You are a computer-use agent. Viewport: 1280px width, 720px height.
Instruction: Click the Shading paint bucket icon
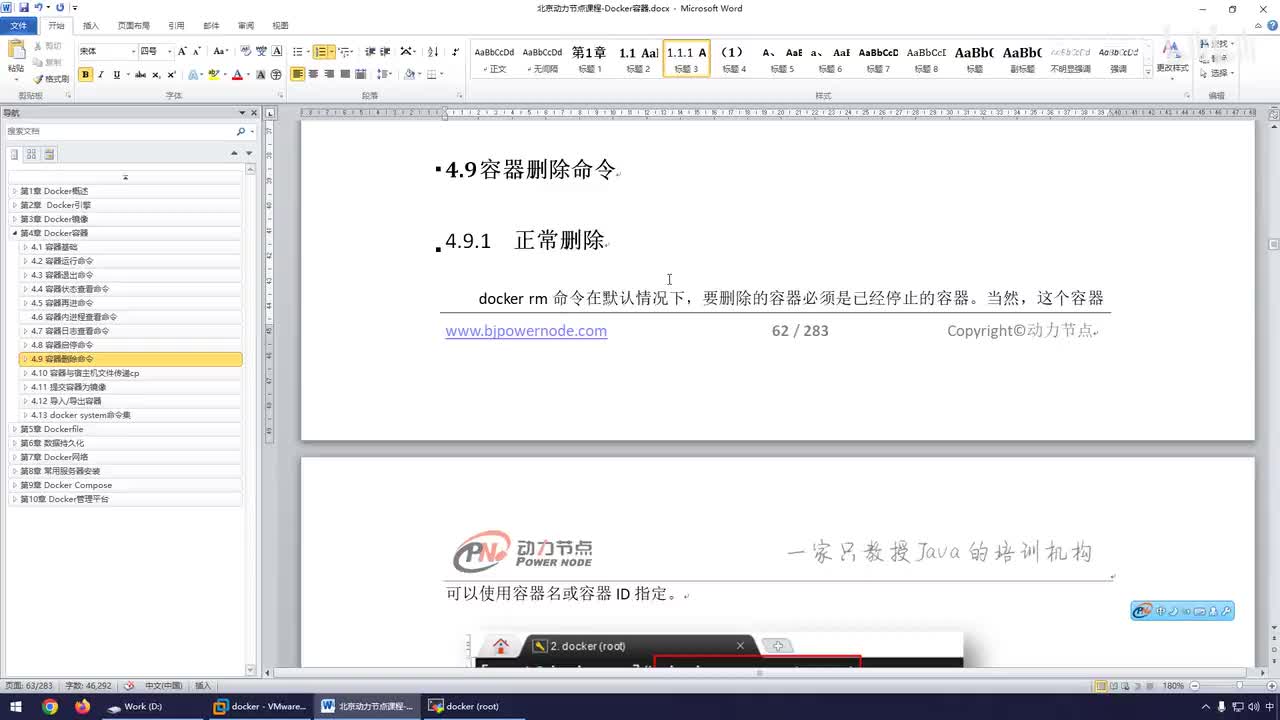click(x=411, y=74)
